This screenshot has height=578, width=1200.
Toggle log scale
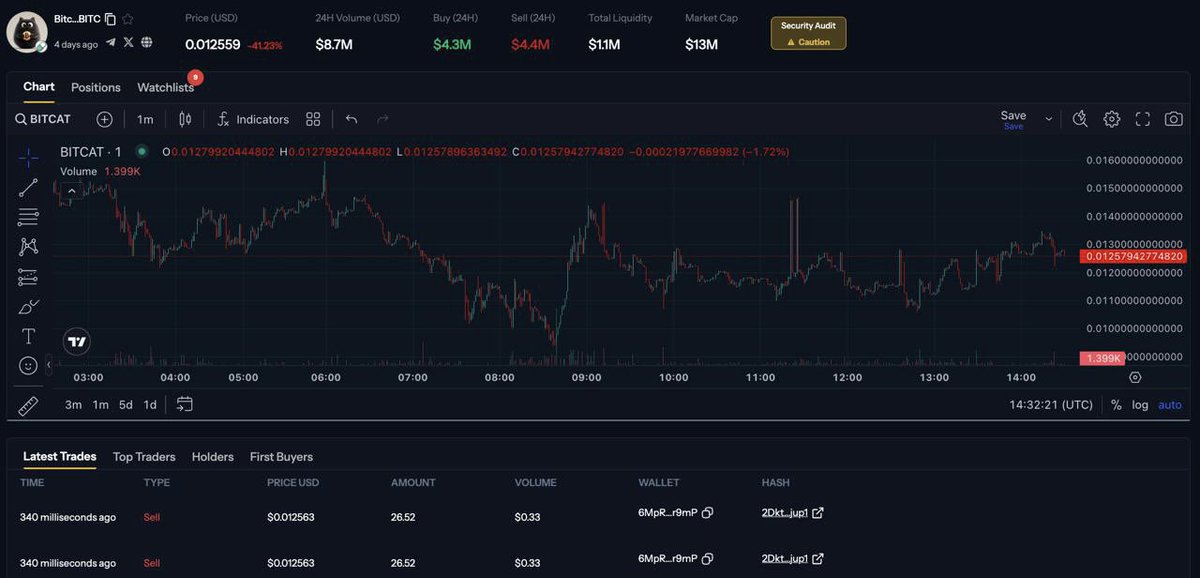point(1140,405)
